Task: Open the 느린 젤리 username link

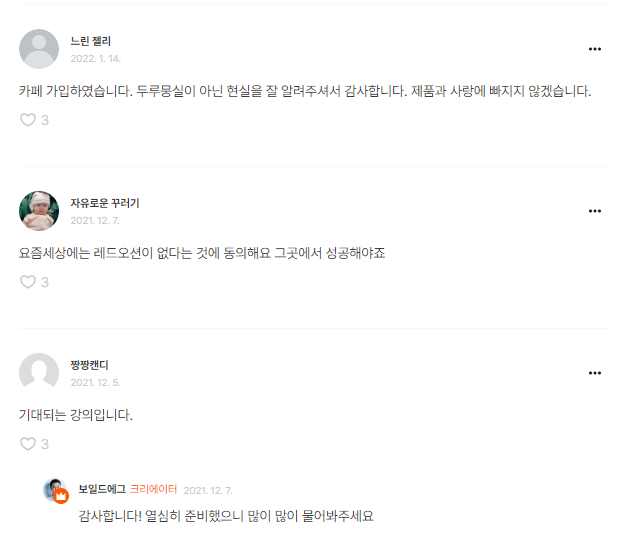Action: (91, 41)
